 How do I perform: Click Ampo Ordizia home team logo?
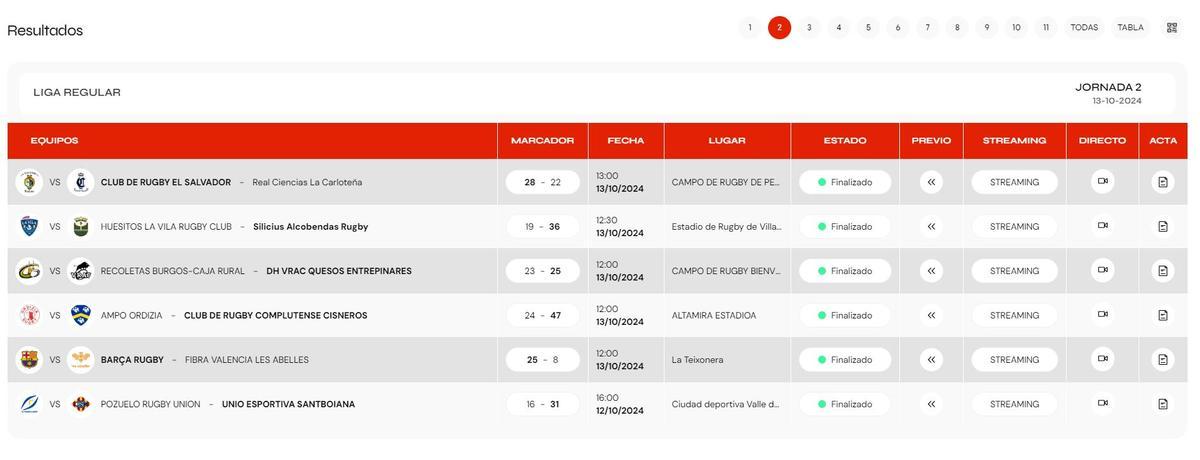(x=29, y=315)
